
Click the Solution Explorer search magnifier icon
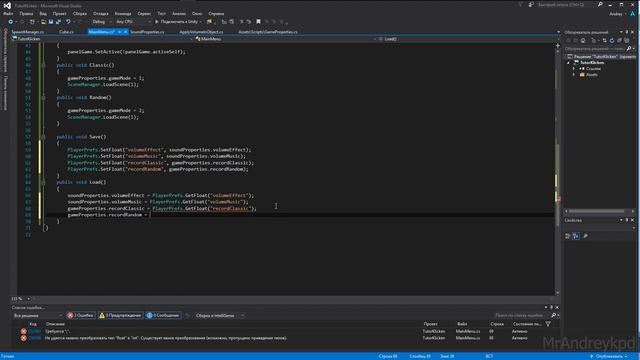click(x=629, y=49)
